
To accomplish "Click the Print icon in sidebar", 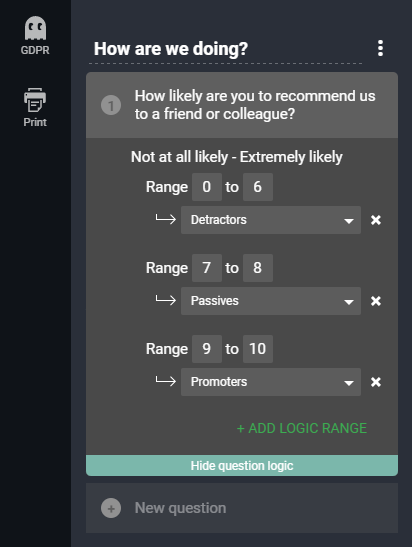I will 35,100.
